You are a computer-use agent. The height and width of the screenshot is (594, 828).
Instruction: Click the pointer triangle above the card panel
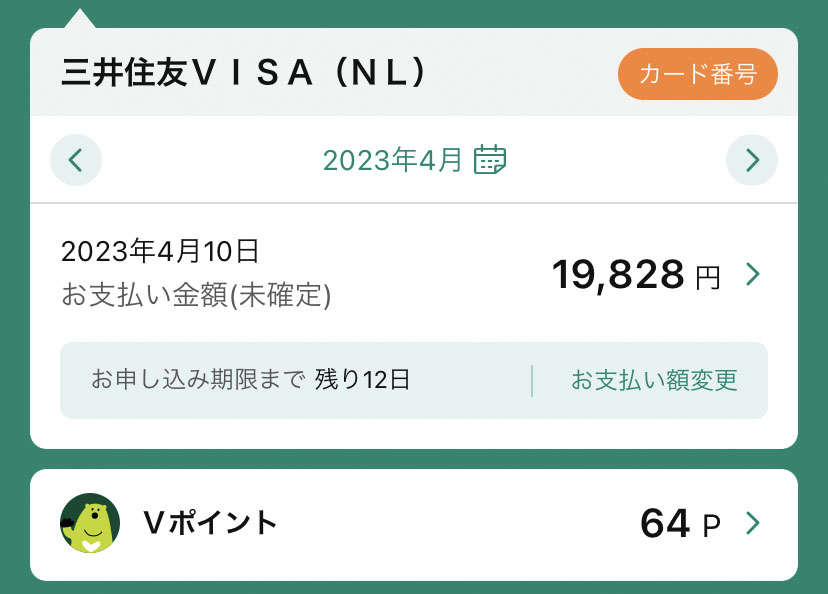click(x=79, y=18)
